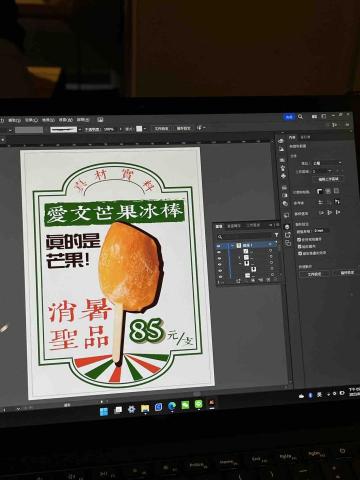This screenshot has width=360, height=480.
Task: Click 偏好設定 under quick actions
Action: point(347,273)
